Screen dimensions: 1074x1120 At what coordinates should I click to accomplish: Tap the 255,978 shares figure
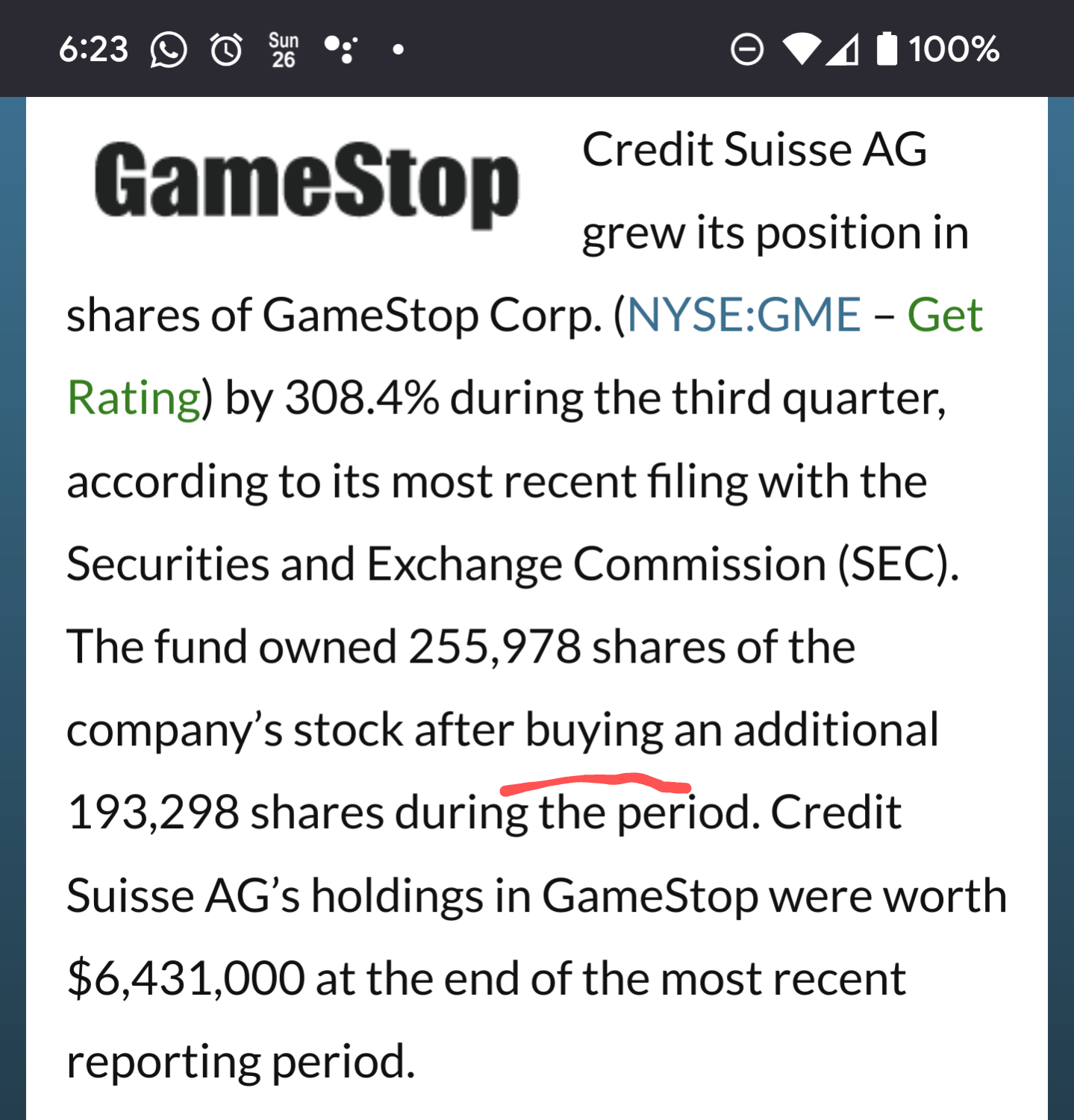pos(494,645)
